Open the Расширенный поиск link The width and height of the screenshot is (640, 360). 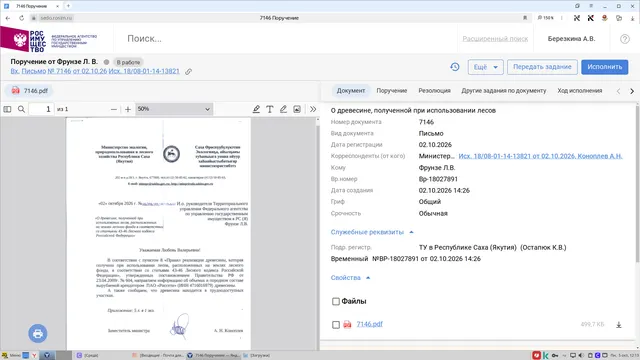[495, 39]
